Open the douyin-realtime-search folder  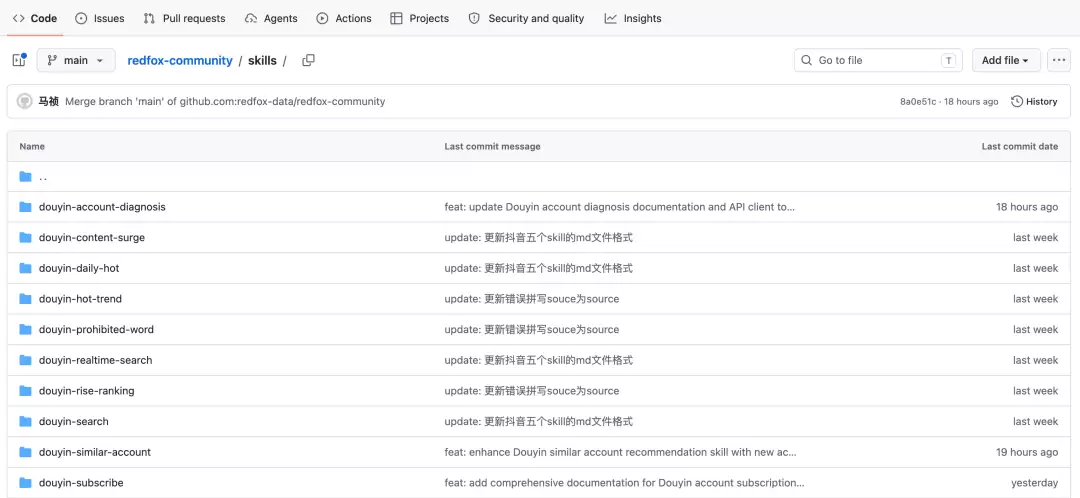point(95,360)
